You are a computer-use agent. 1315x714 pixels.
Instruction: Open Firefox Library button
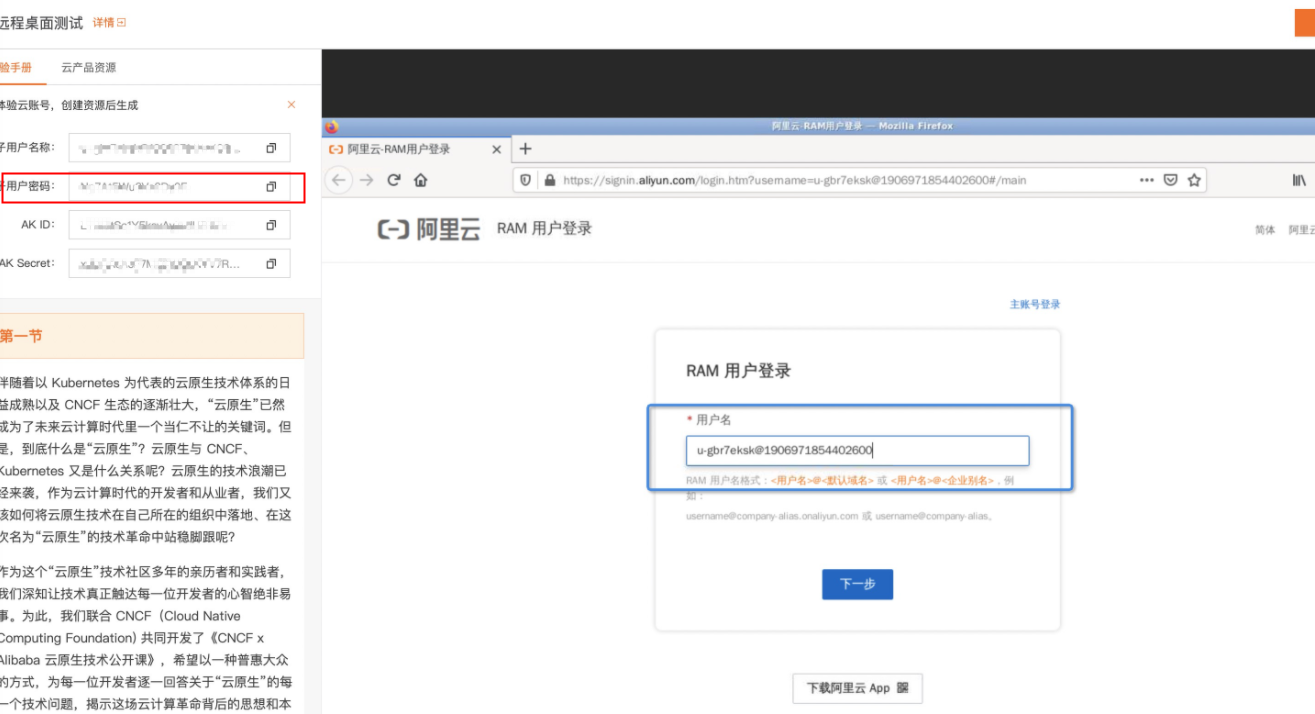click(x=1299, y=181)
